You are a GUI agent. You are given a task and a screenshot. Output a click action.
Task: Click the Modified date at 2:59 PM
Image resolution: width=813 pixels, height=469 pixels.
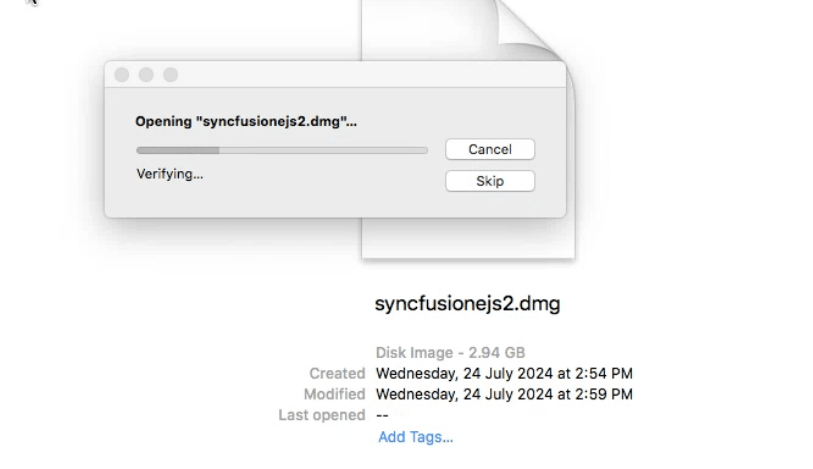[504, 394]
